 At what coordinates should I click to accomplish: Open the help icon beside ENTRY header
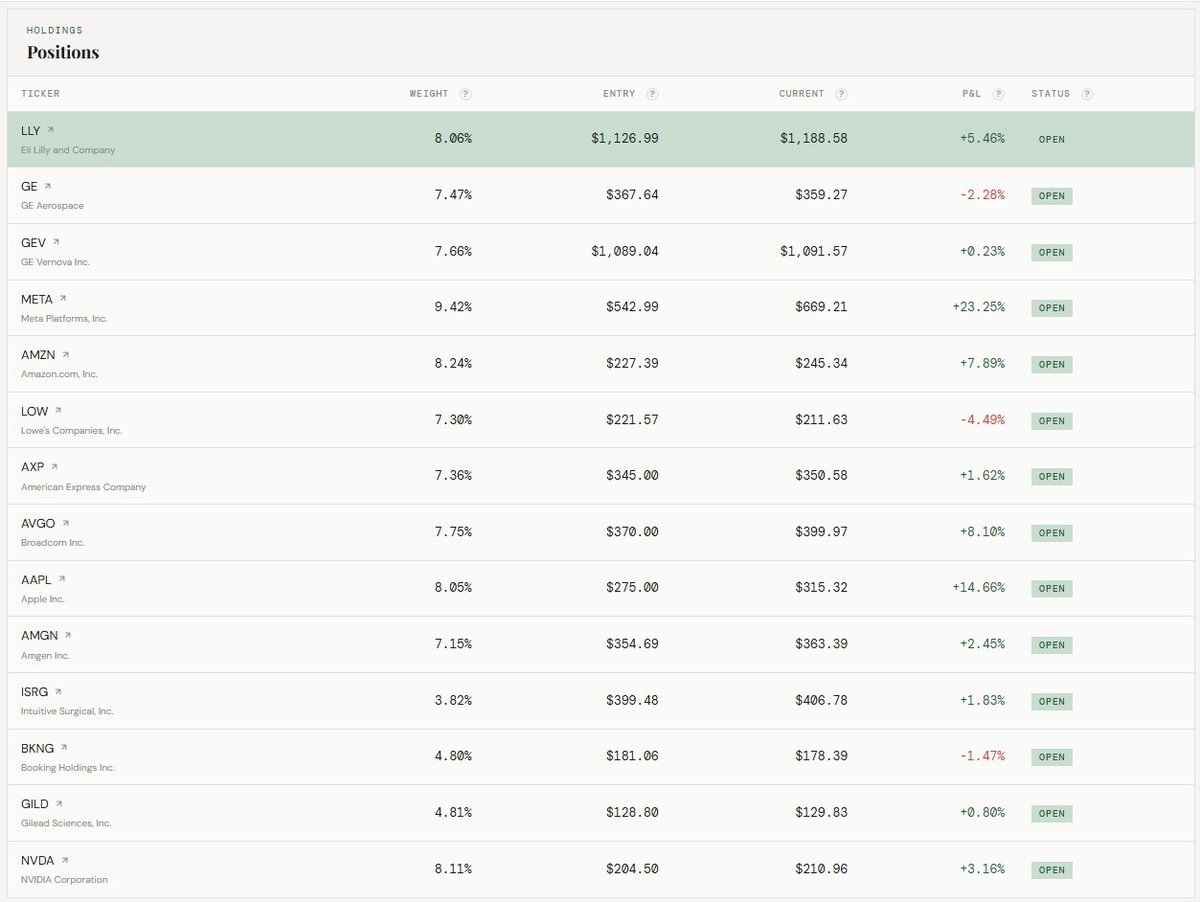pos(652,94)
